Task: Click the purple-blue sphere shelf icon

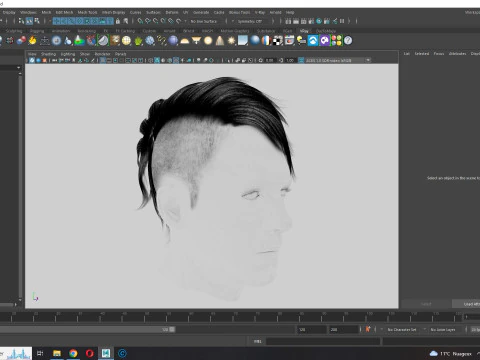Action: (173, 41)
